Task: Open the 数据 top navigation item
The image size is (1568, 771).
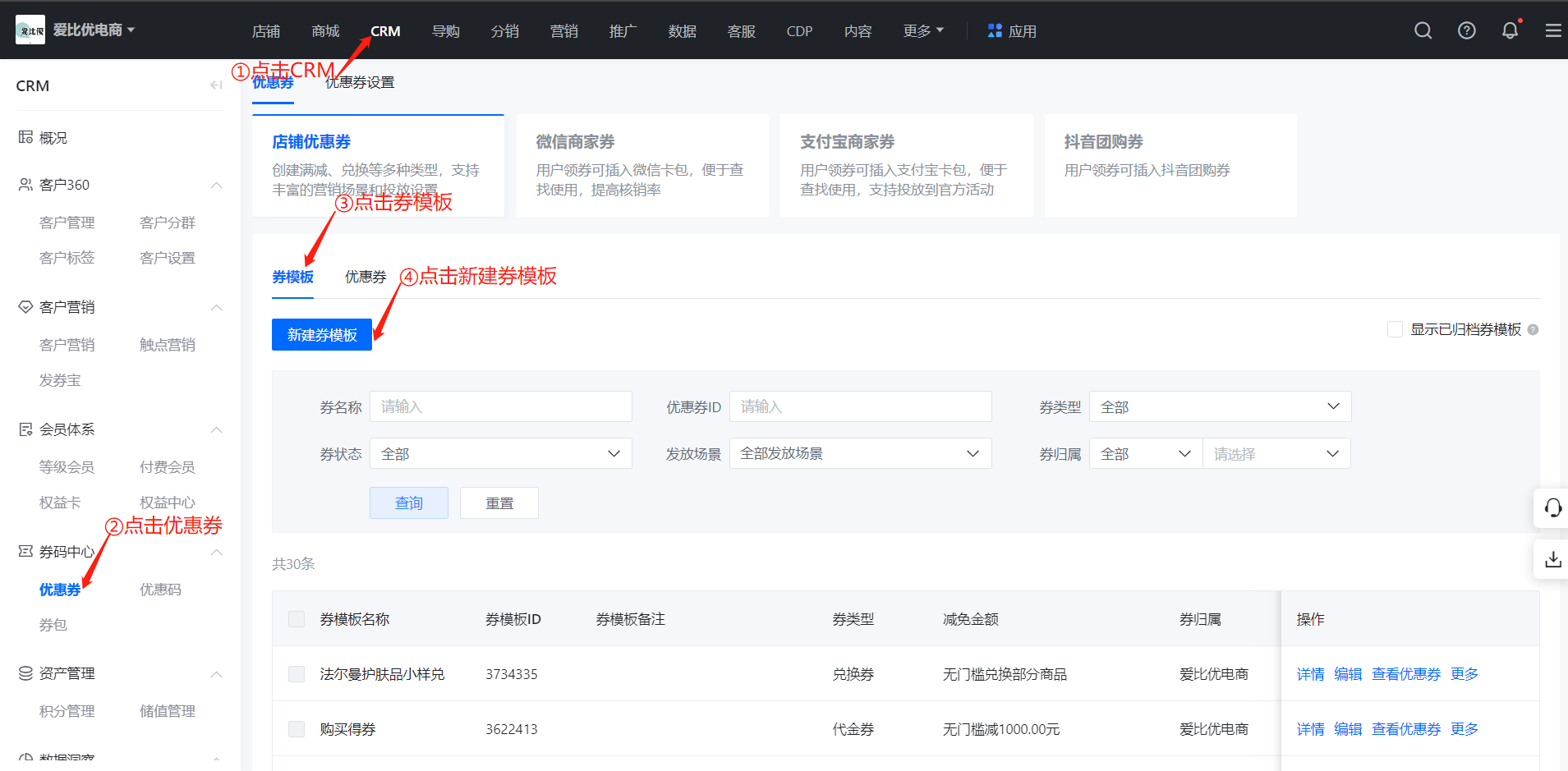Action: click(683, 31)
